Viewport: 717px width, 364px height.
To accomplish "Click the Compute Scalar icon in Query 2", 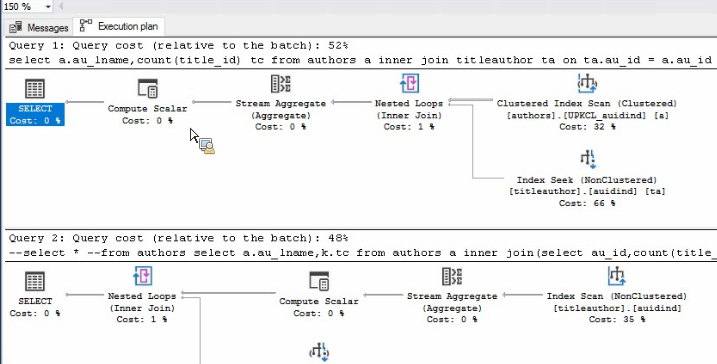I will point(319,281).
